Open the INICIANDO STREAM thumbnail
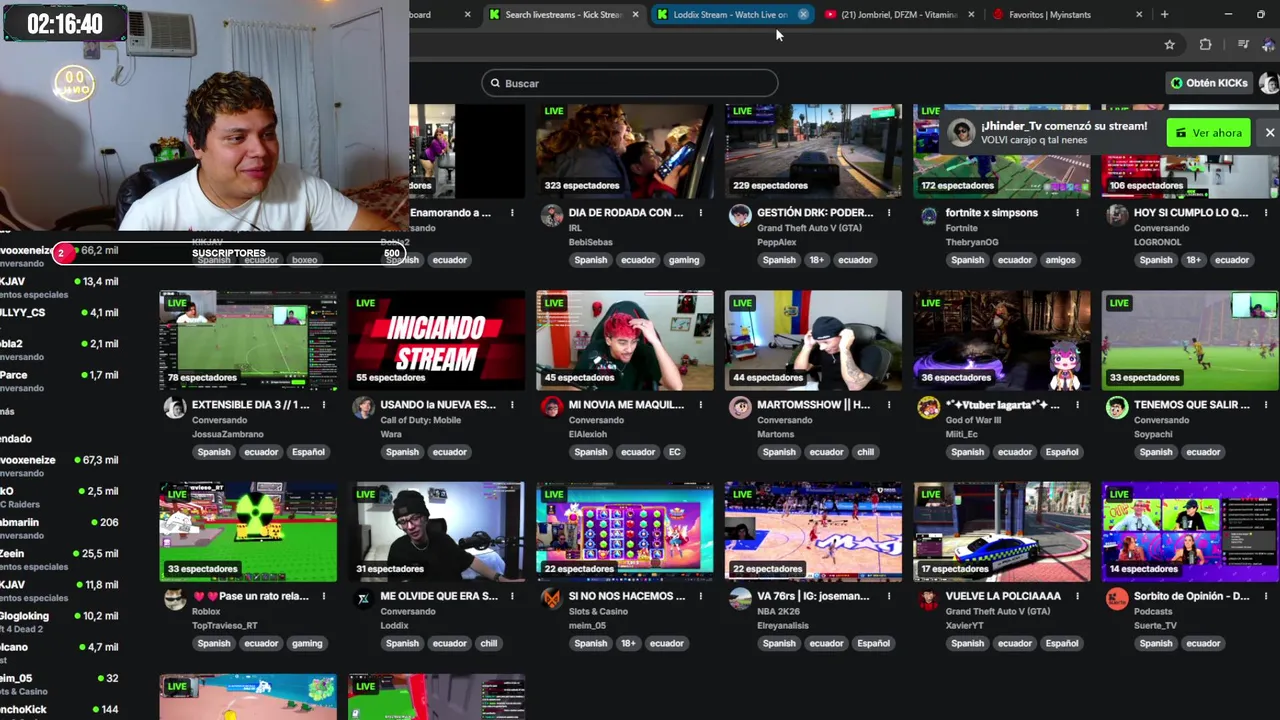 [x=437, y=340]
